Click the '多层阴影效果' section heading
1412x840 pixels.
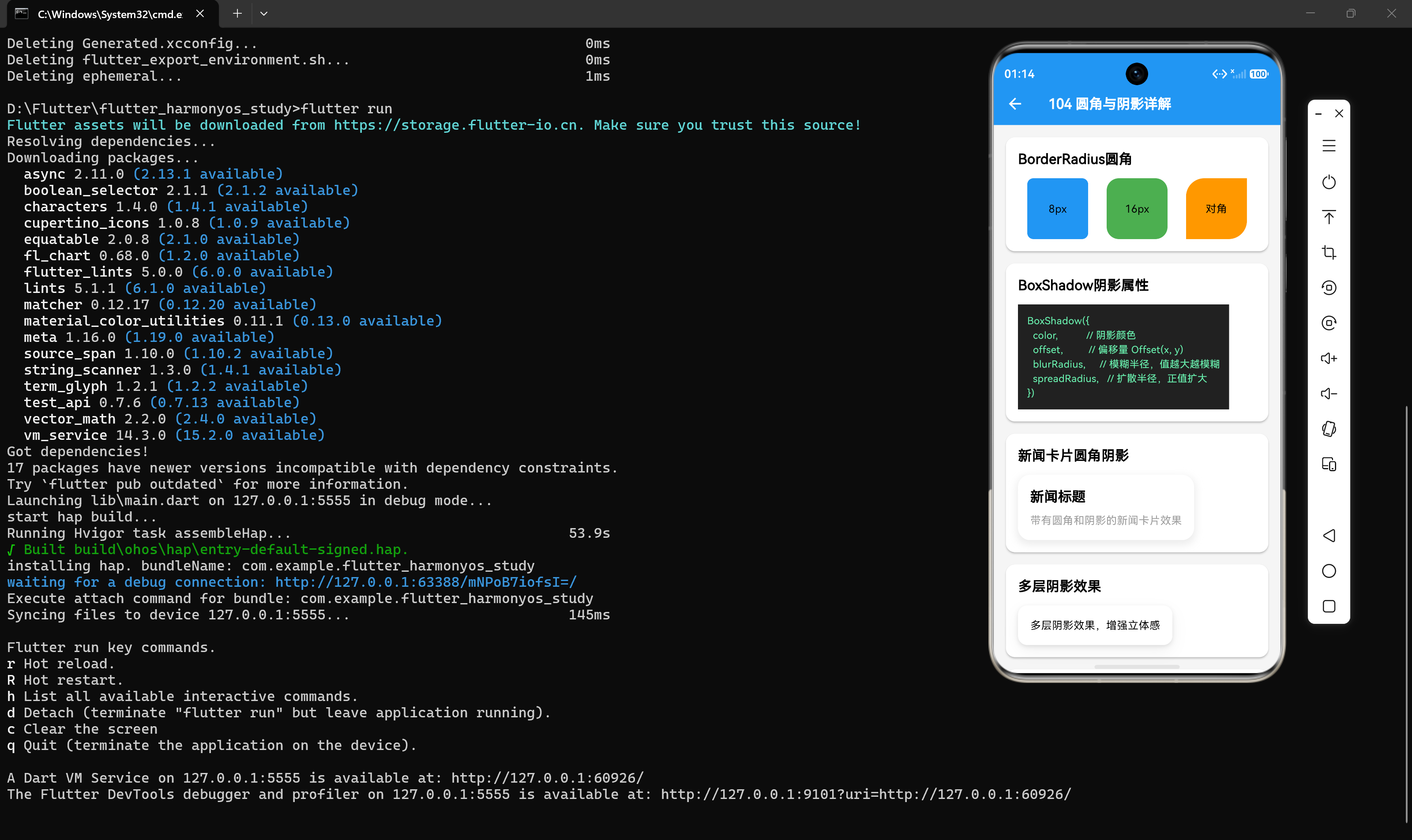[1059, 586]
